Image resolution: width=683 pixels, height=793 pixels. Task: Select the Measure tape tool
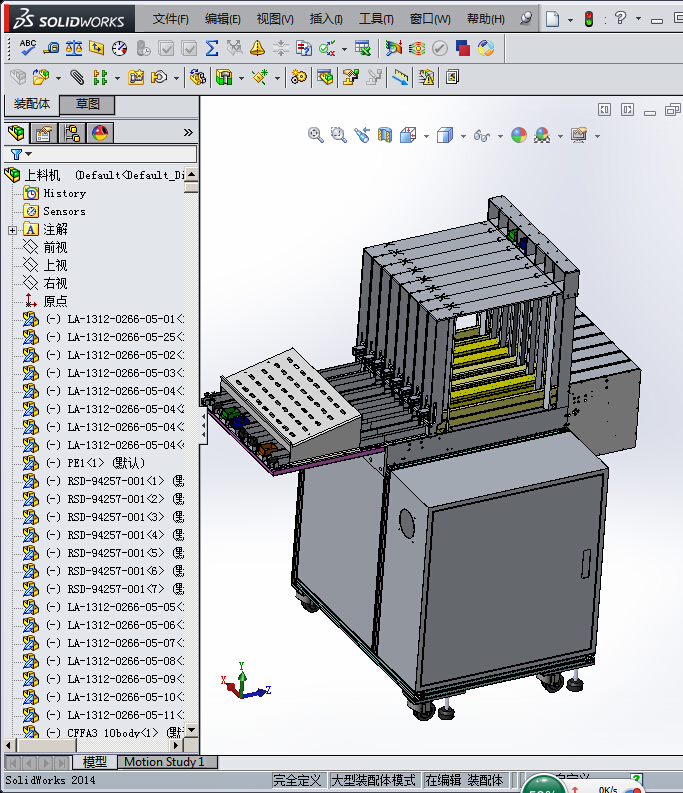coord(51,48)
